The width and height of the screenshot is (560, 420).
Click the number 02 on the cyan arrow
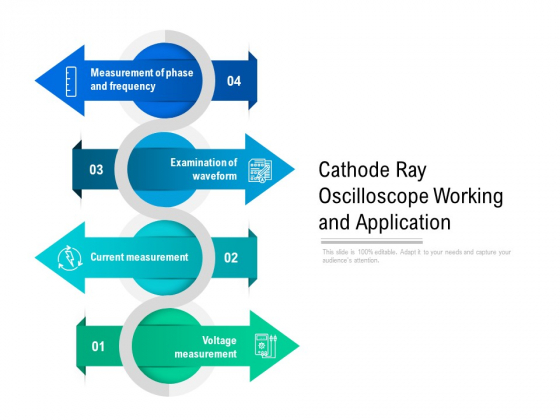tap(231, 258)
